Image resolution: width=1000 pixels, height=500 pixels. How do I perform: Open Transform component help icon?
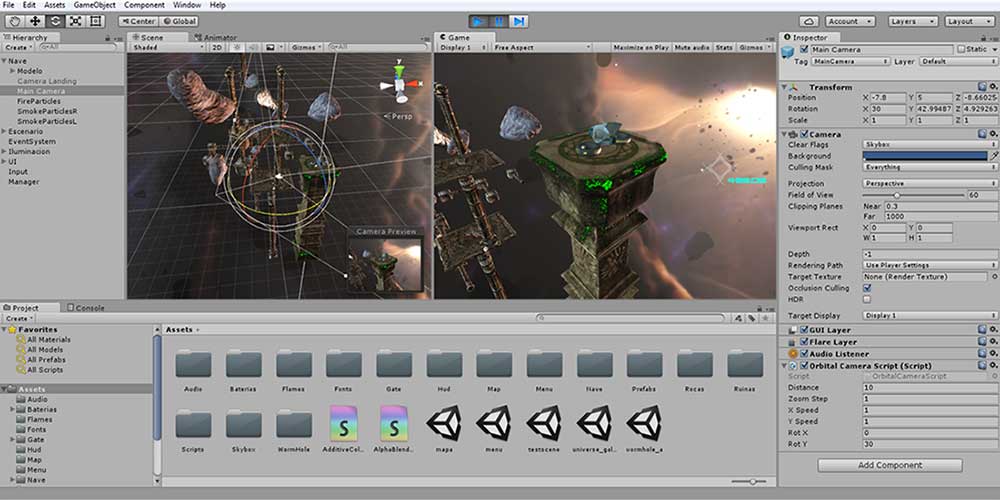tap(983, 87)
